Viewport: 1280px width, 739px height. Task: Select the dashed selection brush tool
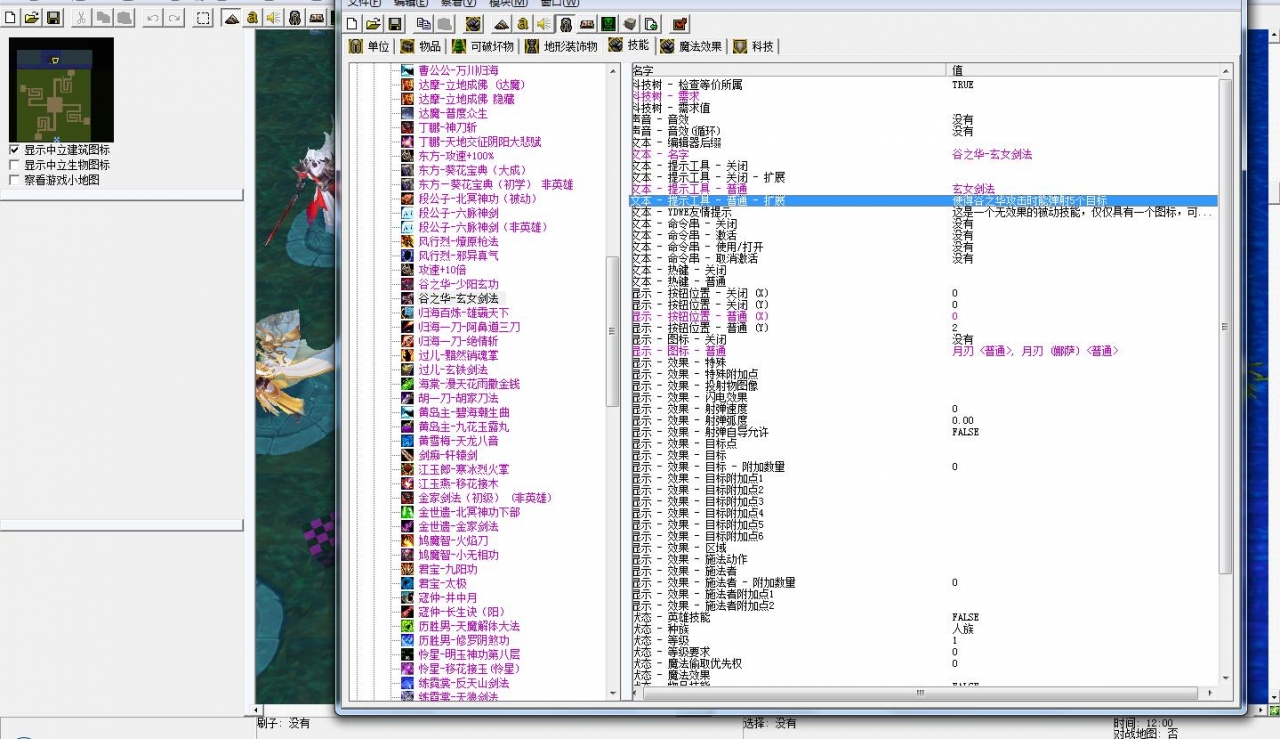click(x=203, y=18)
